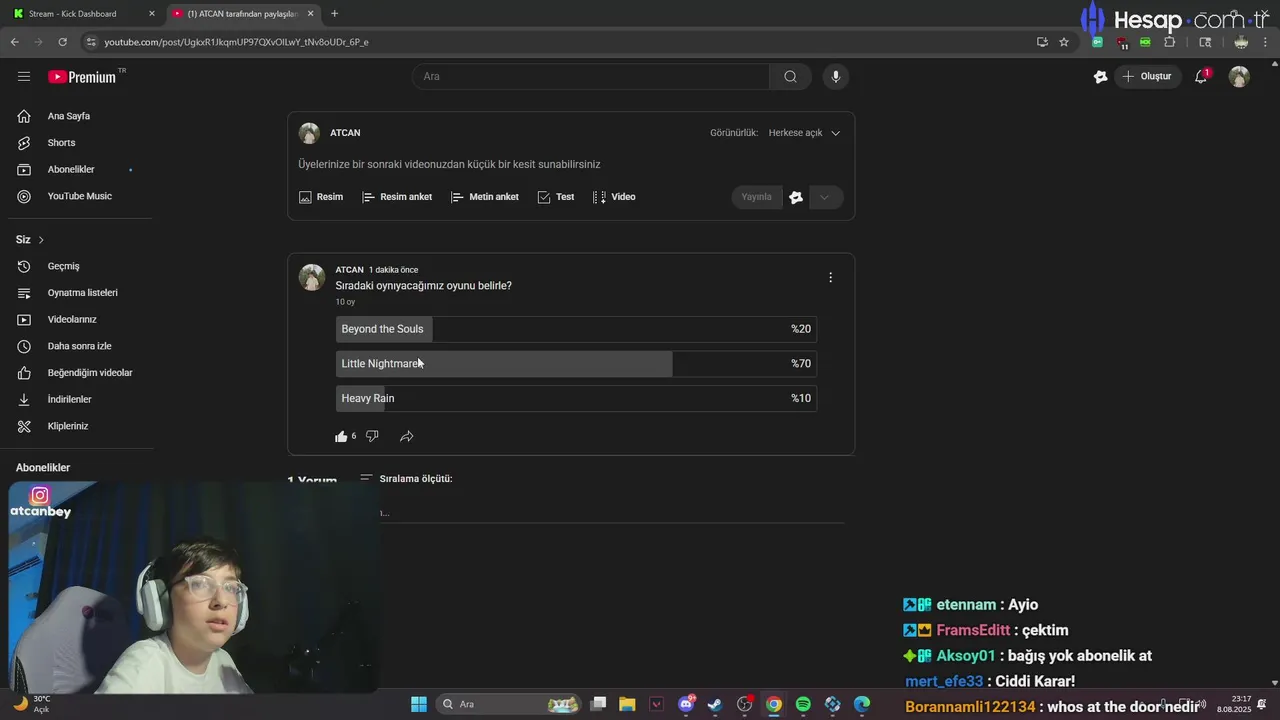The image size is (1280, 720).
Task: Open Spotify from taskbar
Action: (803, 704)
